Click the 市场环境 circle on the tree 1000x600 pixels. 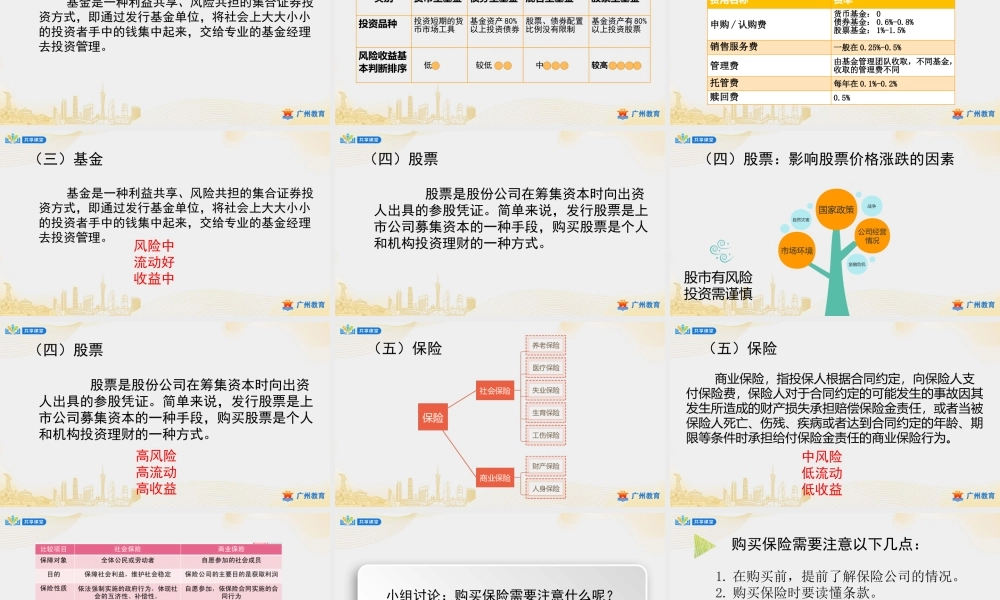click(797, 251)
